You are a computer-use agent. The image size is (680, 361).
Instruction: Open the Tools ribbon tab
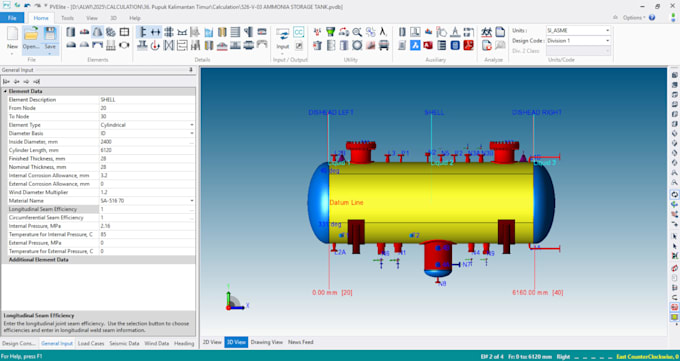(x=67, y=18)
